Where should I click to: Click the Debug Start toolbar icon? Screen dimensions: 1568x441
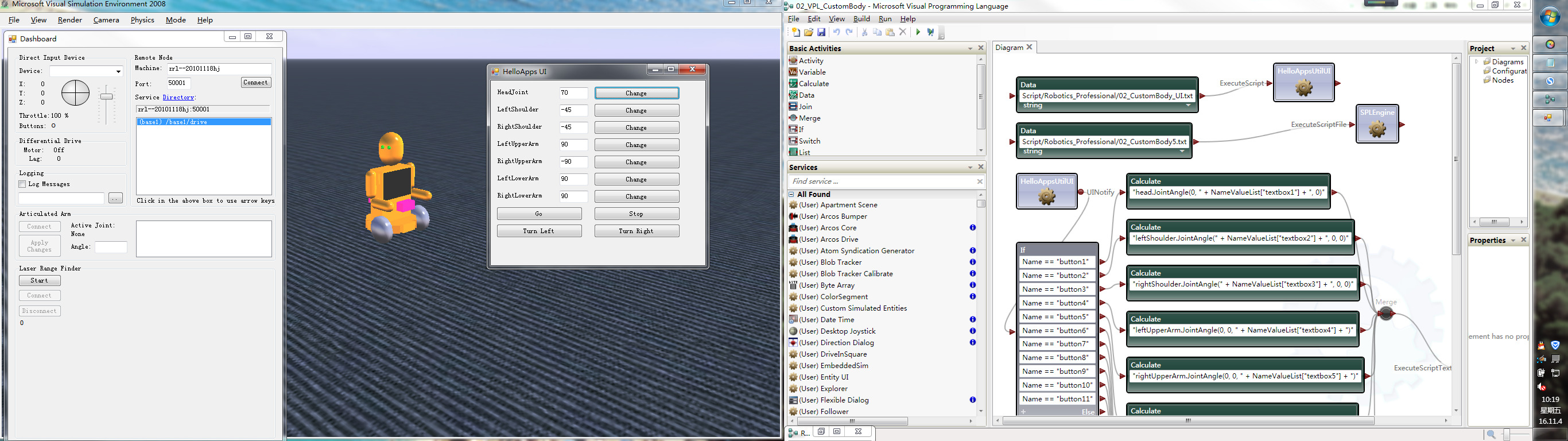coord(931,32)
